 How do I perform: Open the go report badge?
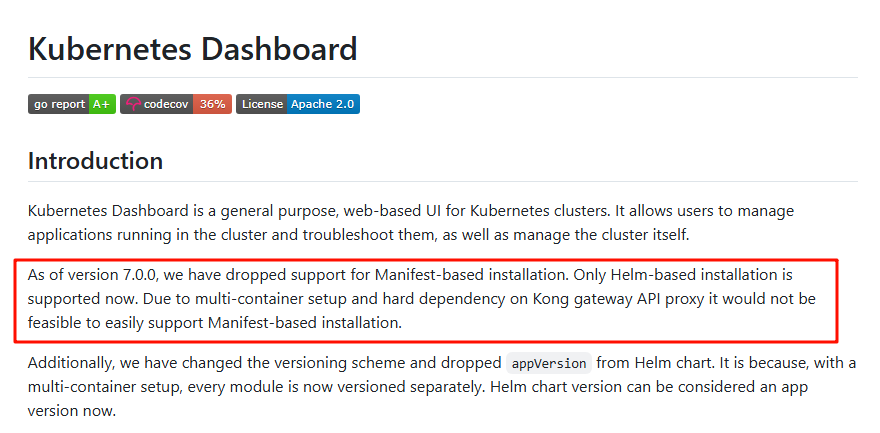72,104
